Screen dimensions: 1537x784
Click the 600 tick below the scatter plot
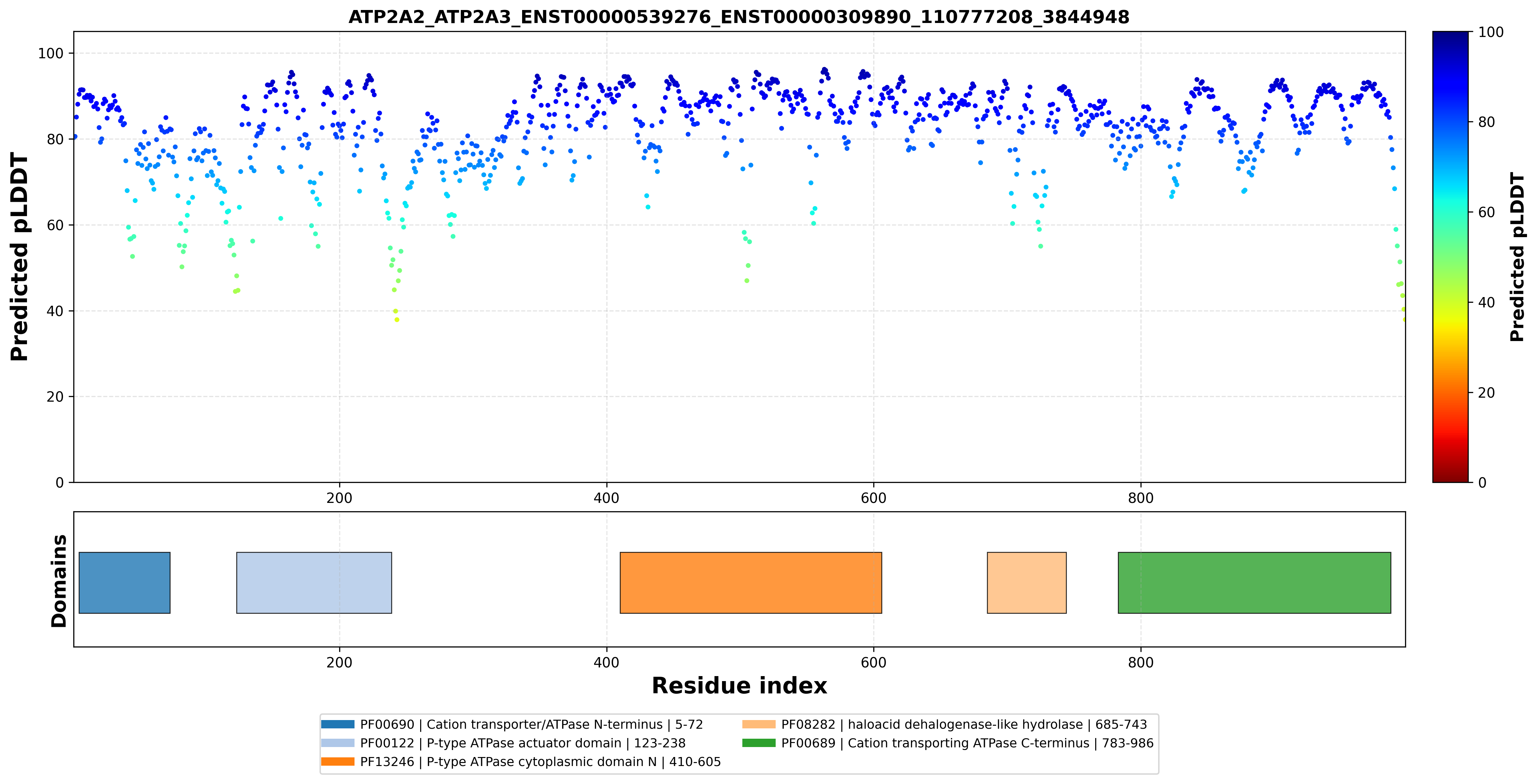874,498
